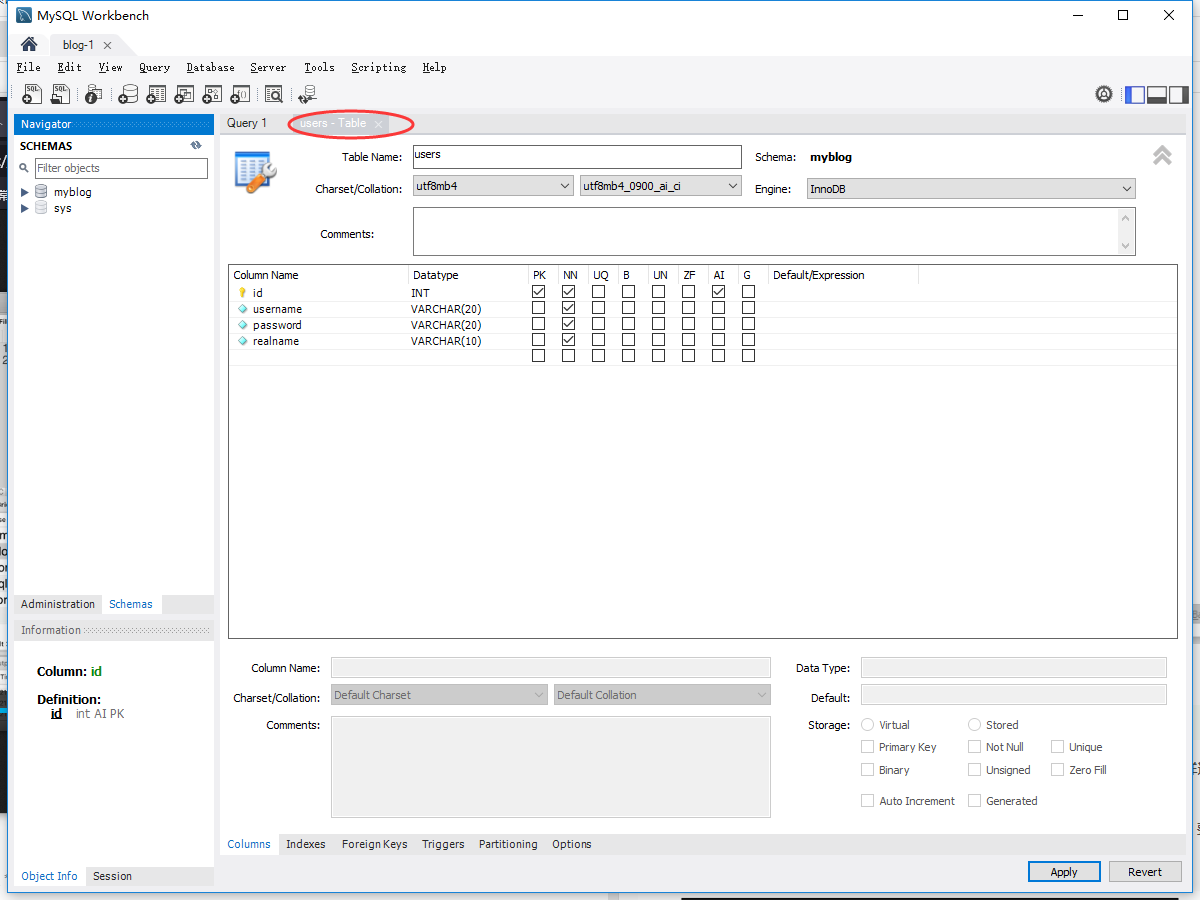Click the username column diamond icon
This screenshot has width=1200, height=900.
[x=242, y=309]
